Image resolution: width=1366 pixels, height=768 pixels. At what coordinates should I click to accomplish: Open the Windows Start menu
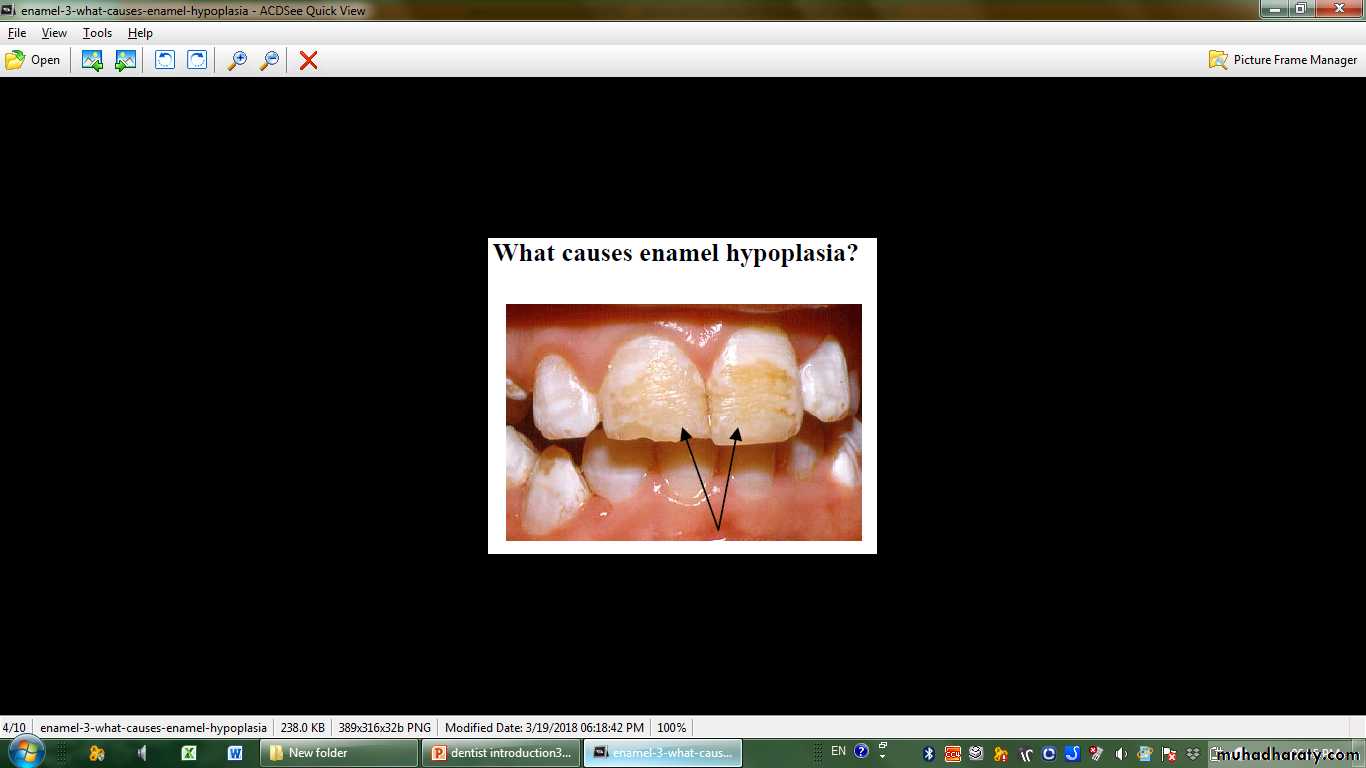click(x=26, y=752)
